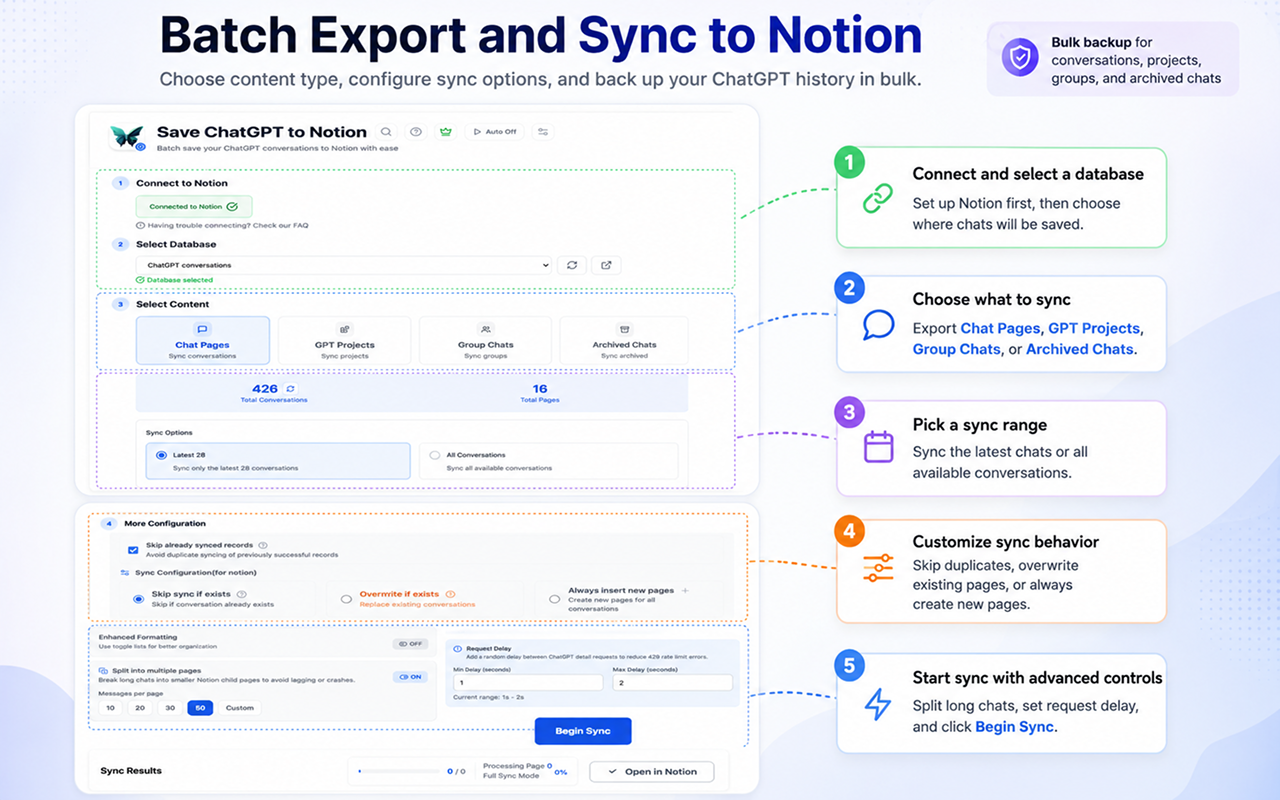Viewport: 1280px width, 800px height.
Task: Click the blue Begin Sync button
Action: (583, 731)
